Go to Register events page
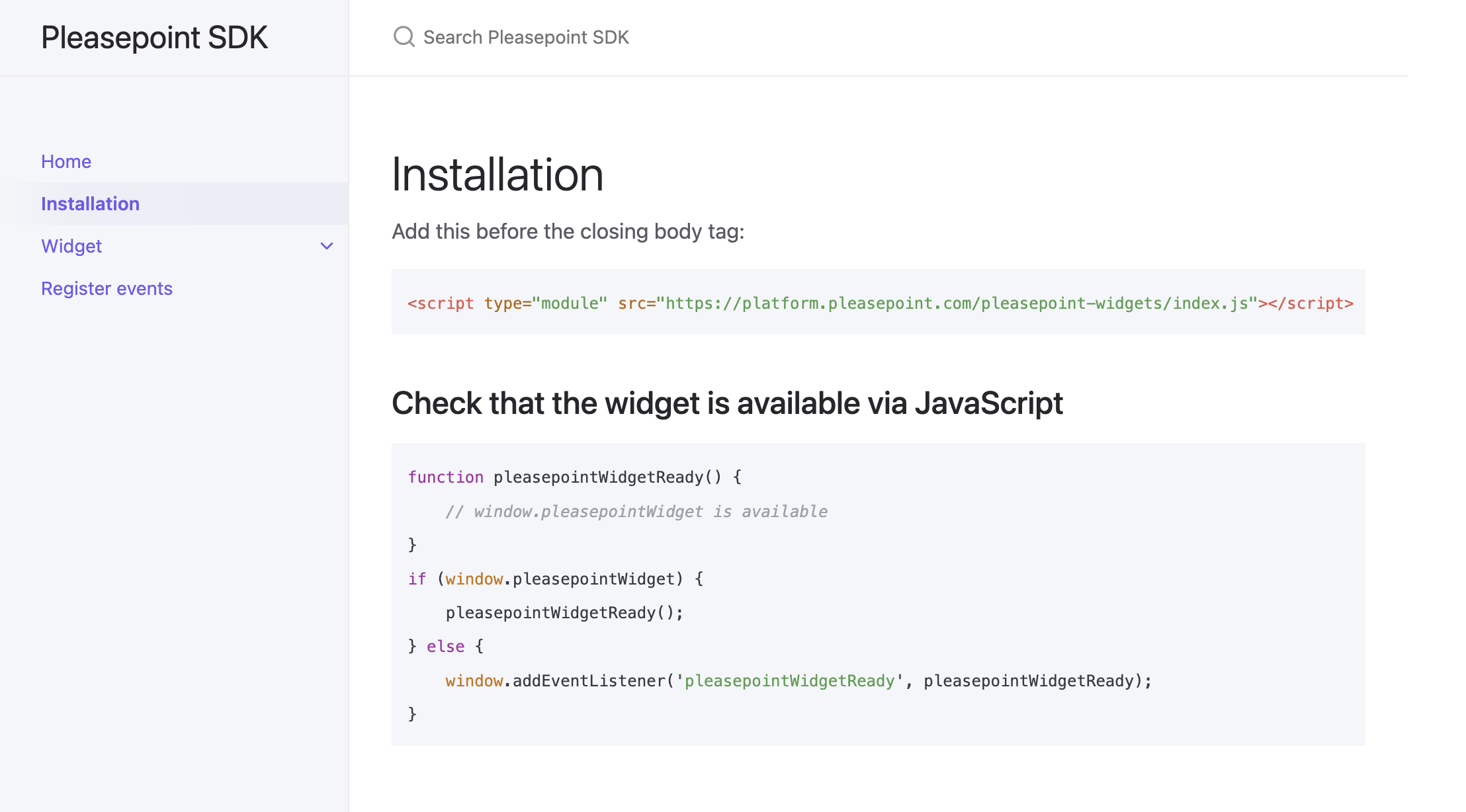Viewport: 1466px width, 812px height. point(107,288)
